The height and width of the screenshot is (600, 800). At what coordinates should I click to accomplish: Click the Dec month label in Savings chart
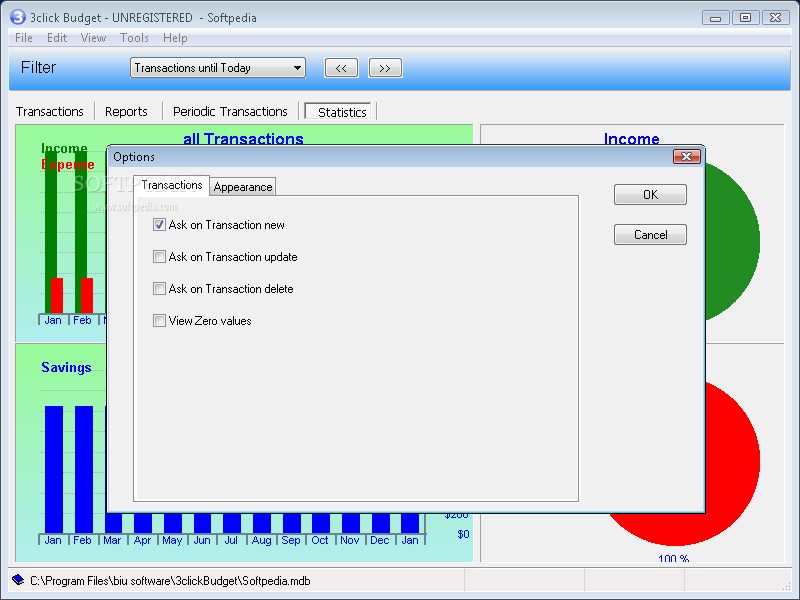point(380,540)
